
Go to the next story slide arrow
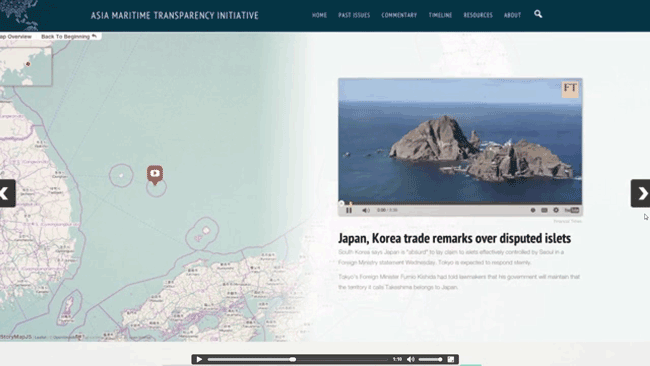[x=641, y=193]
